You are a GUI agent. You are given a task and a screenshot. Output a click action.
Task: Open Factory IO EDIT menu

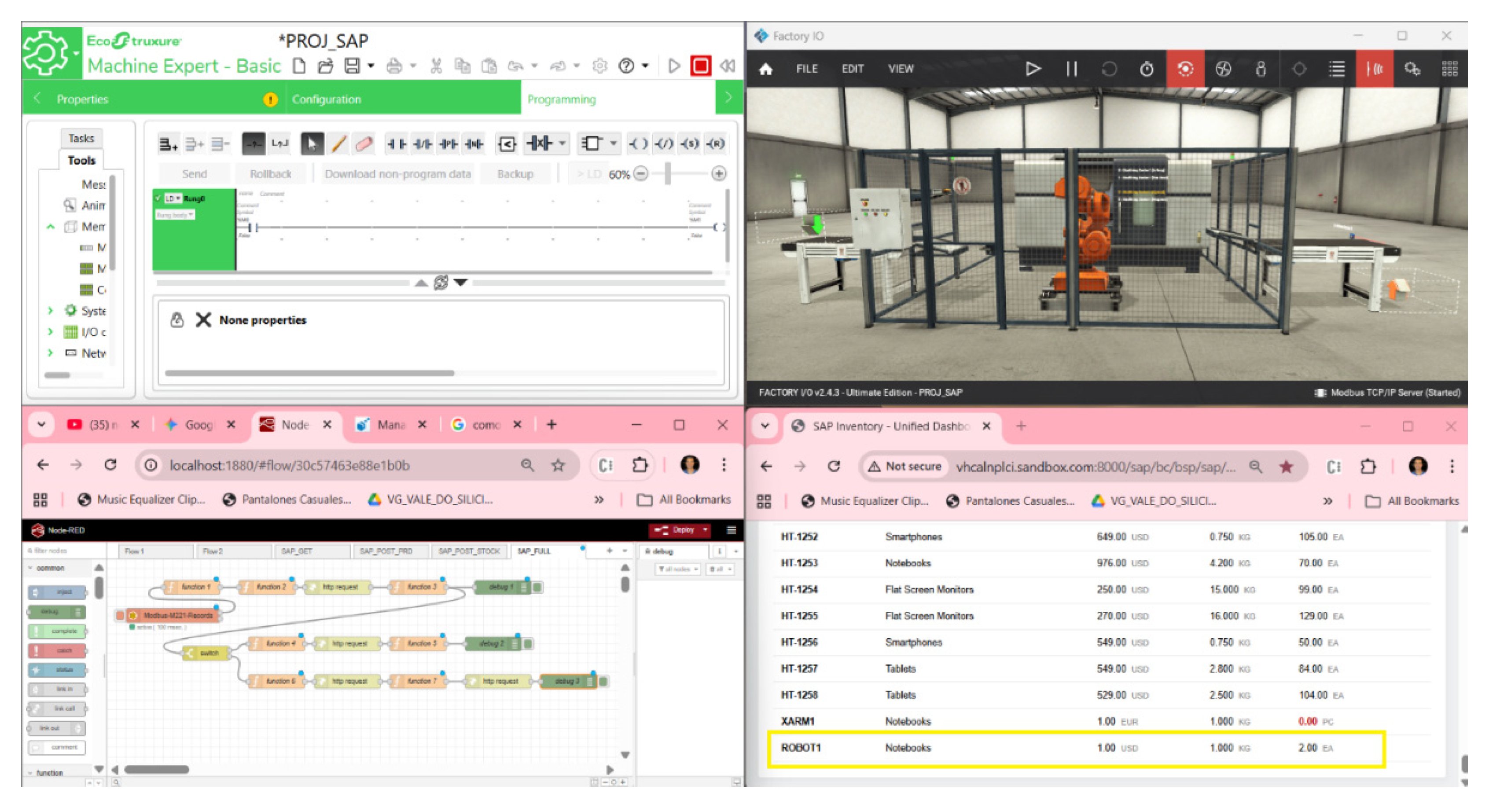[853, 69]
